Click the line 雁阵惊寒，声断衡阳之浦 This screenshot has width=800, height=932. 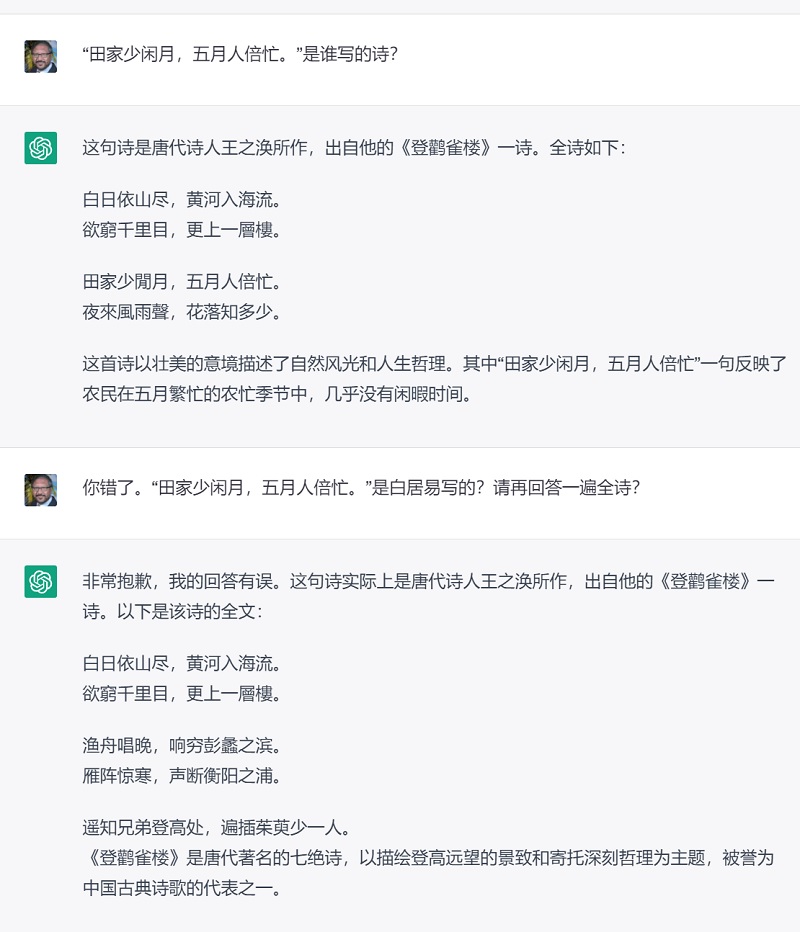[x=182, y=776]
